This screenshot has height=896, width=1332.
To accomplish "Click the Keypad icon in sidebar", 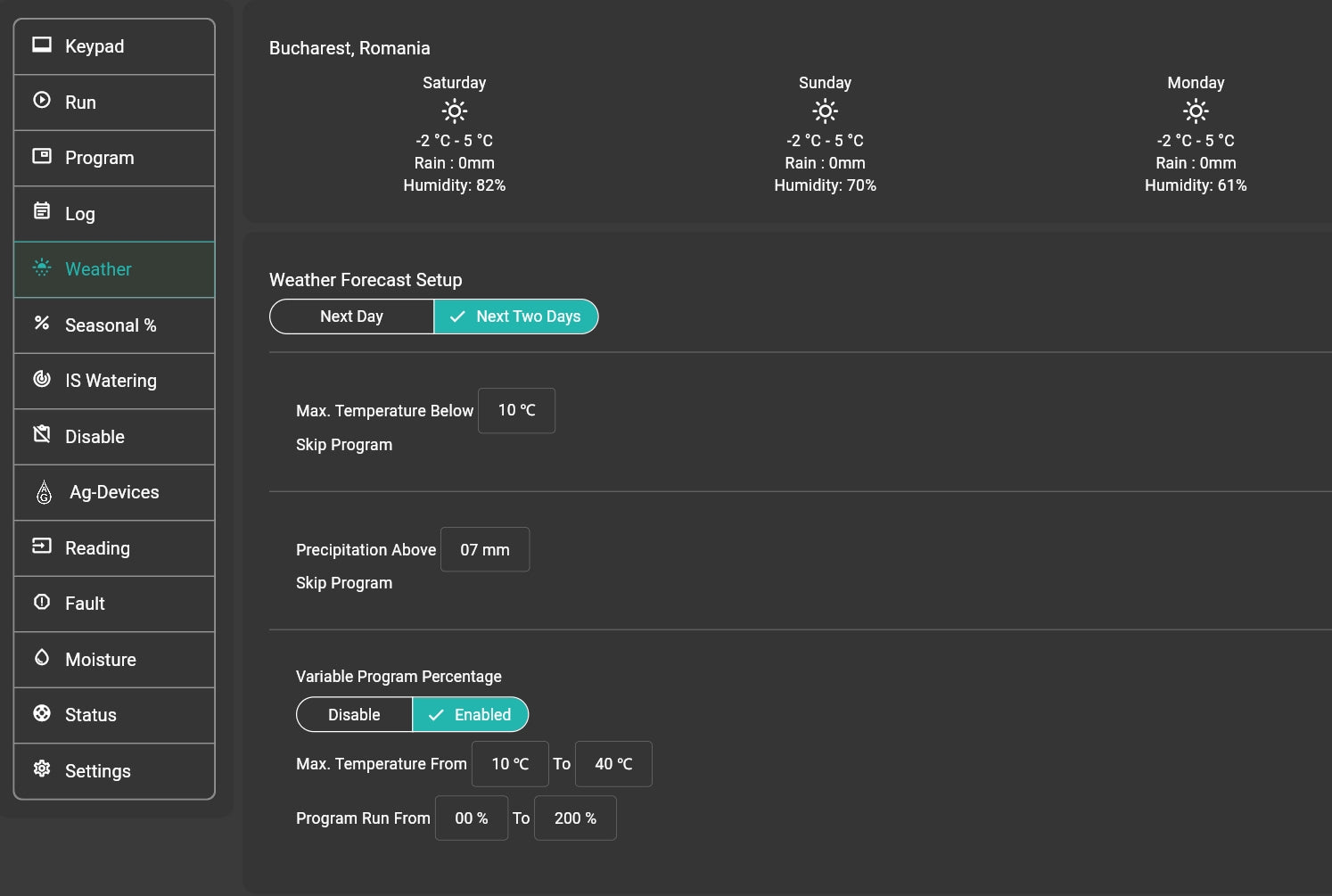I will [42, 45].
